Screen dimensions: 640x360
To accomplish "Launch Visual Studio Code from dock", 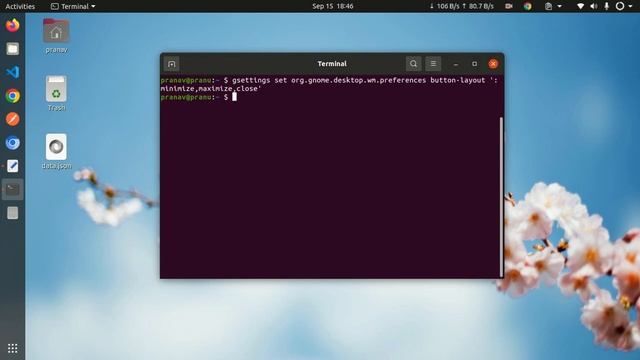I will (13, 72).
